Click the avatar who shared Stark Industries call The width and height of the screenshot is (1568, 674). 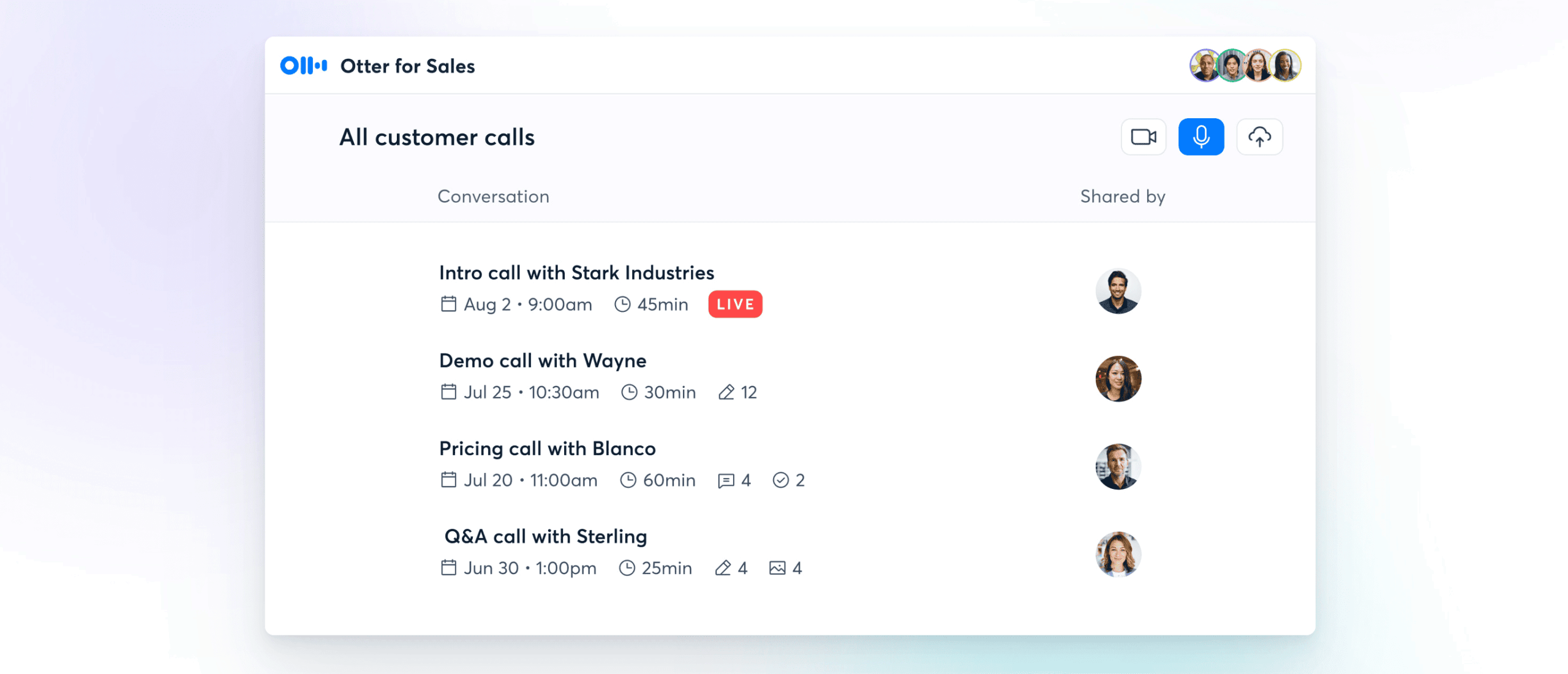tap(1118, 291)
